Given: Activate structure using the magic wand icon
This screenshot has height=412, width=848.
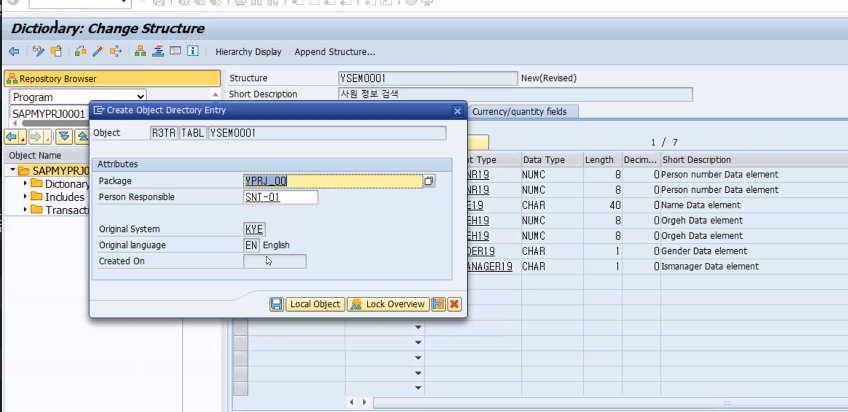Looking at the screenshot, I should tap(98, 51).
